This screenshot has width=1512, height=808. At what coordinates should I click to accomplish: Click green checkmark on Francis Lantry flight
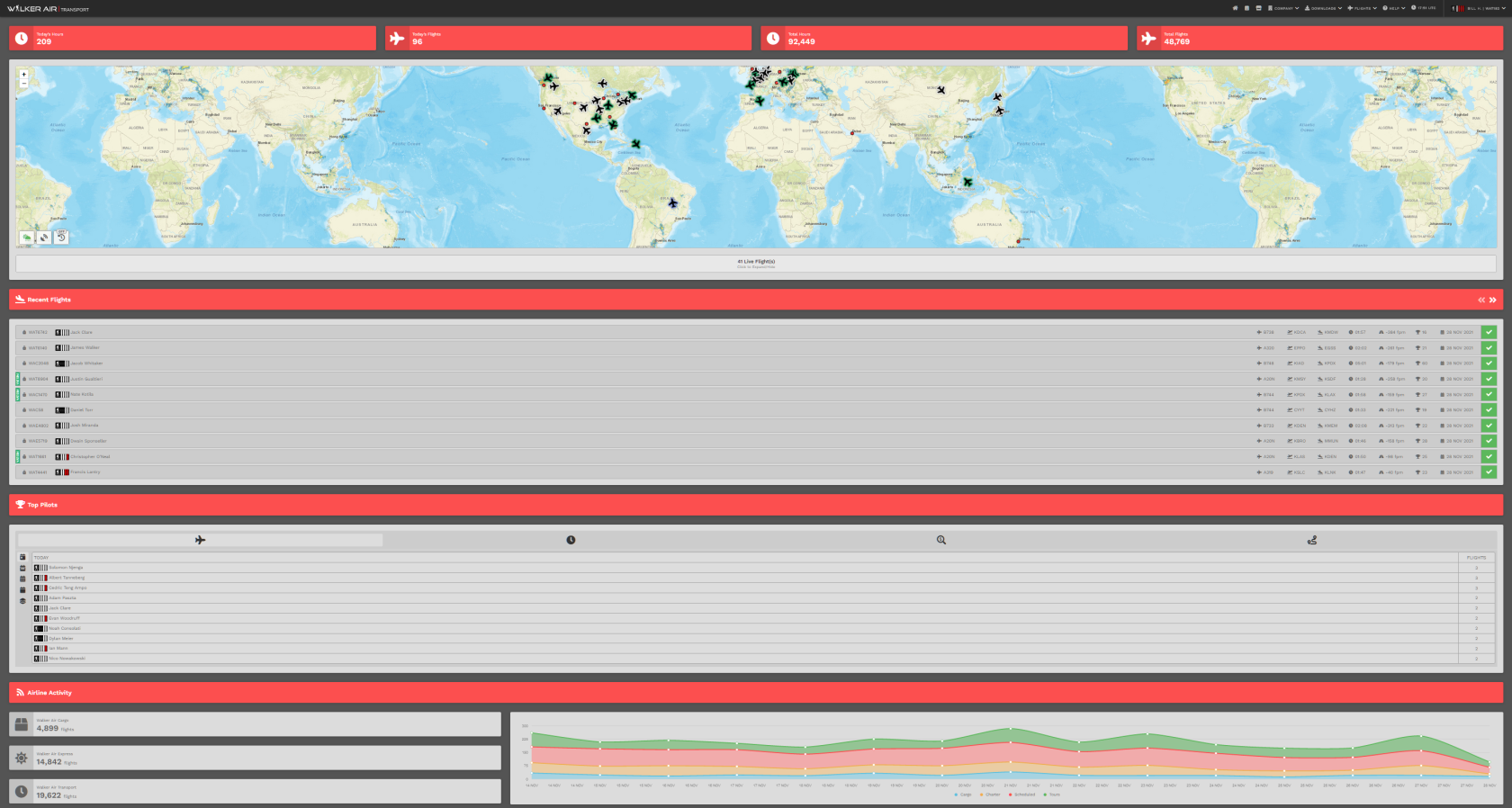[x=1489, y=471]
